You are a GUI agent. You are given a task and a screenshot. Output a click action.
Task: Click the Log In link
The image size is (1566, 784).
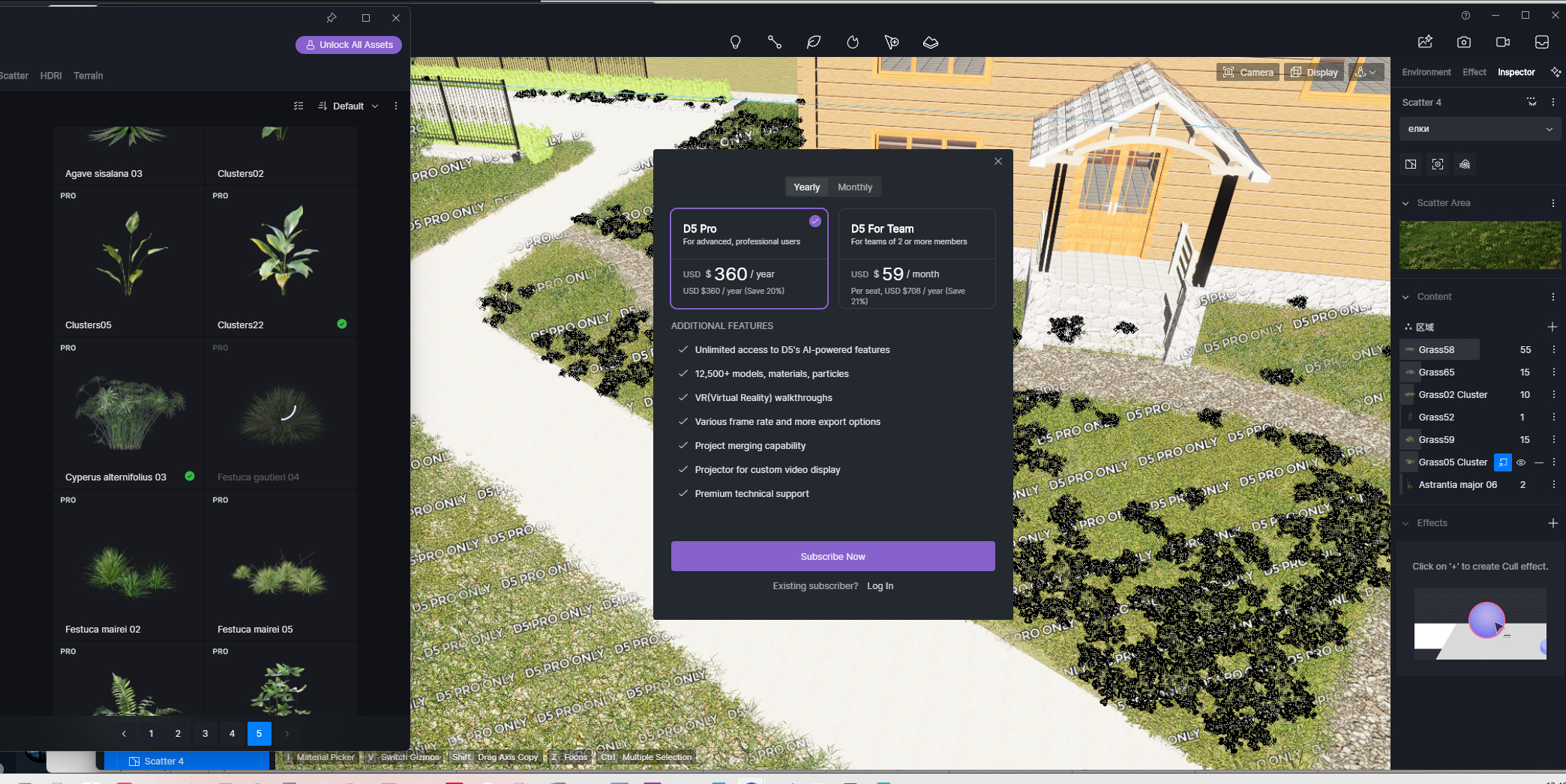click(x=880, y=586)
